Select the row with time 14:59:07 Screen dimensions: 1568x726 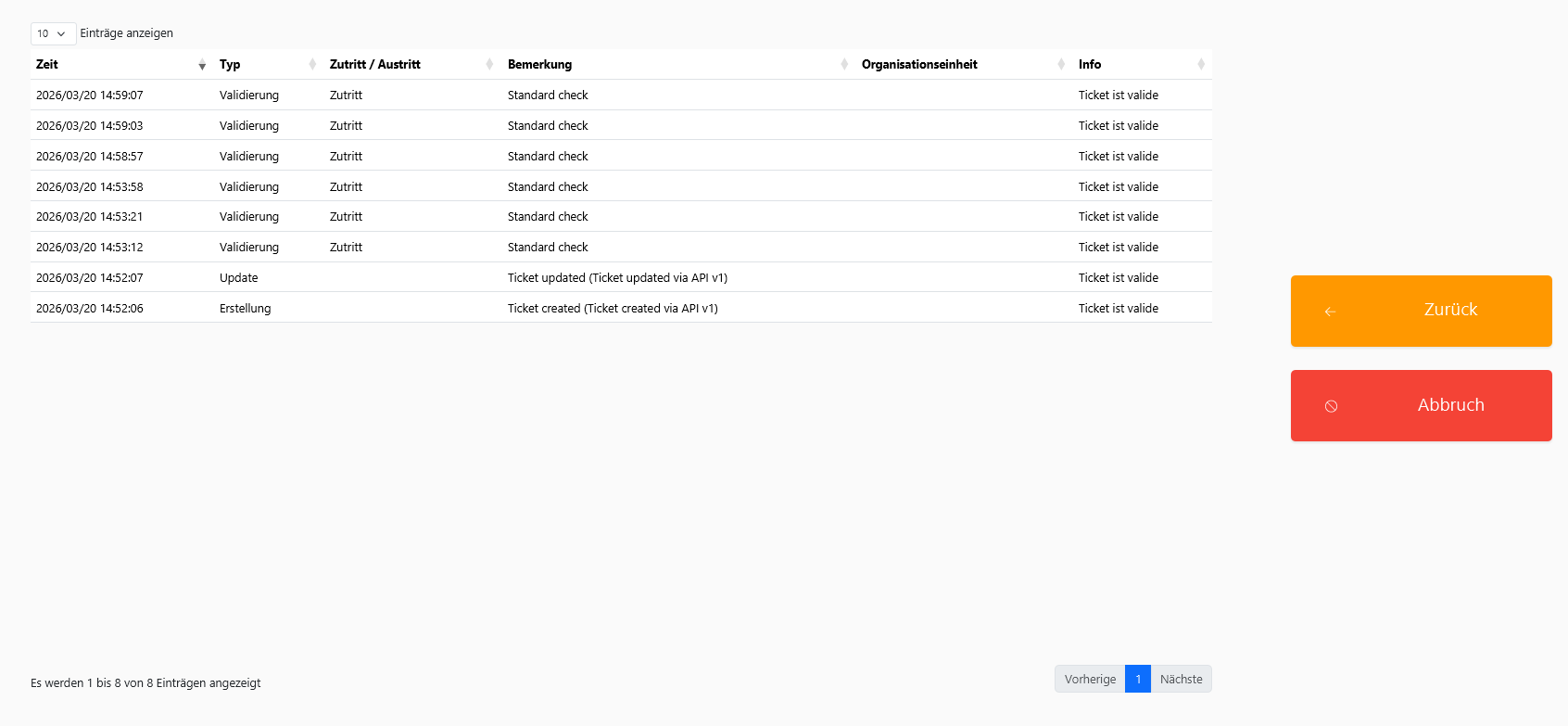pos(90,96)
